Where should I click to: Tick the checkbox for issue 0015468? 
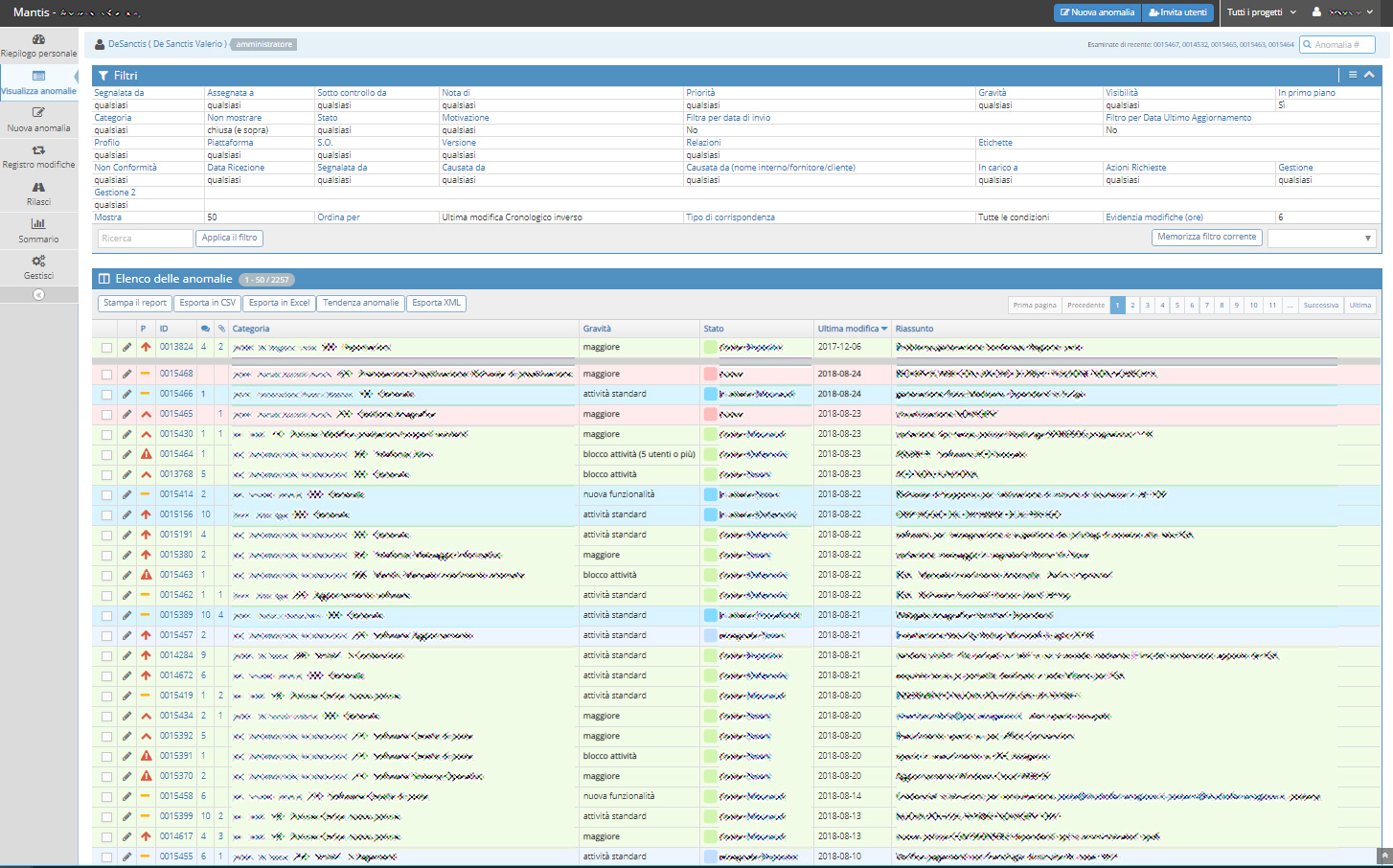(106, 375)
